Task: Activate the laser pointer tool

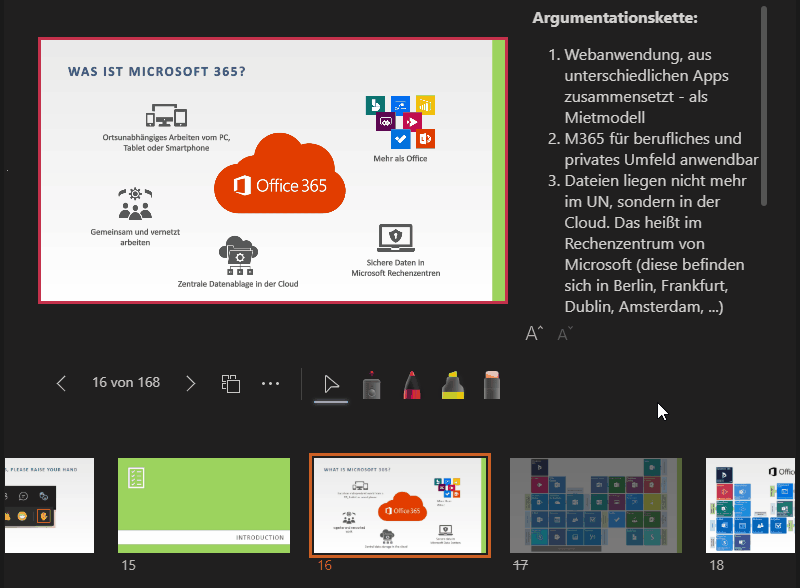Action: pos(371,385)
